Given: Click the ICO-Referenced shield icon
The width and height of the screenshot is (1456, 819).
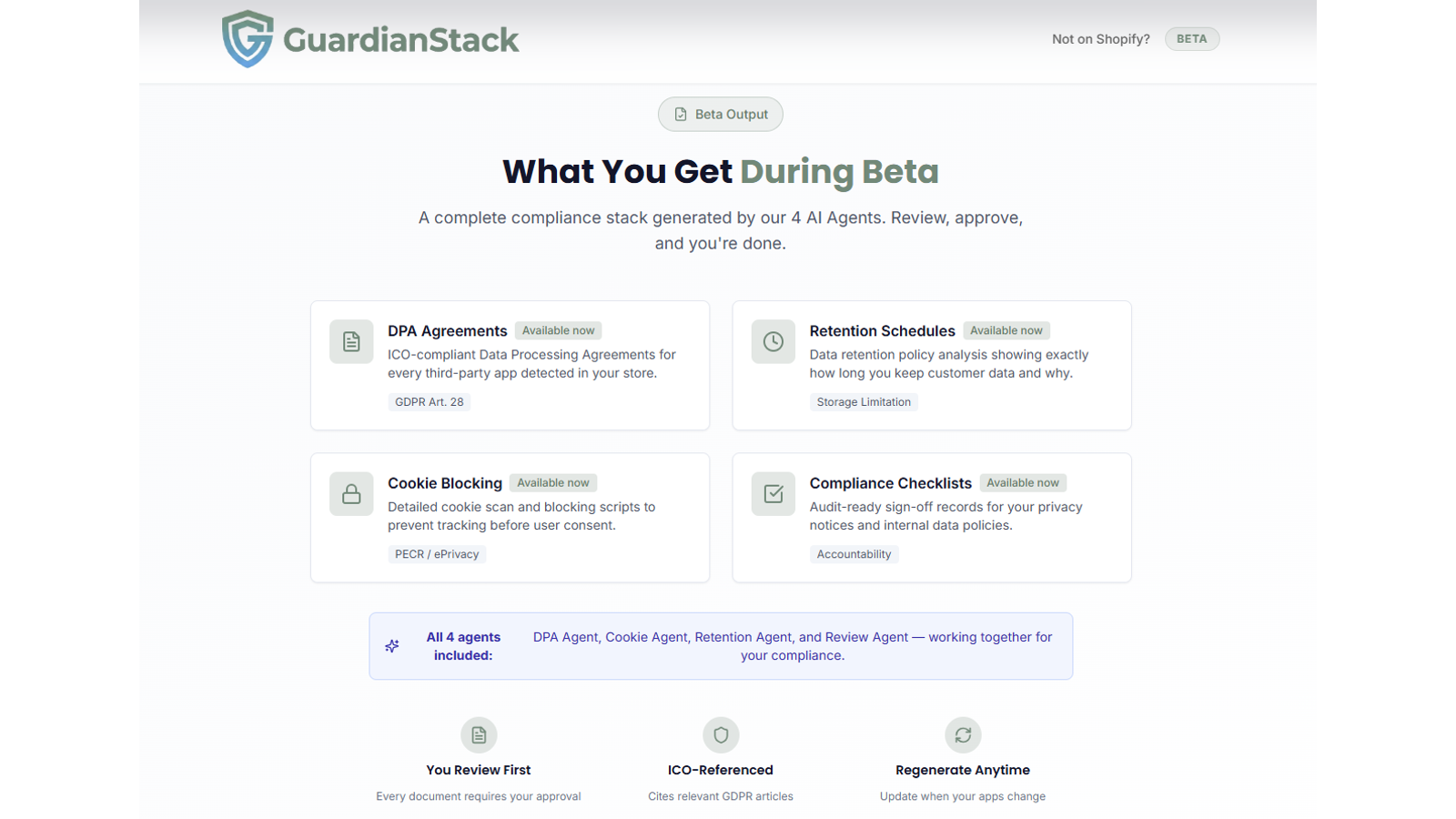Looking at the screenshot, I should [x=721, y=735].
